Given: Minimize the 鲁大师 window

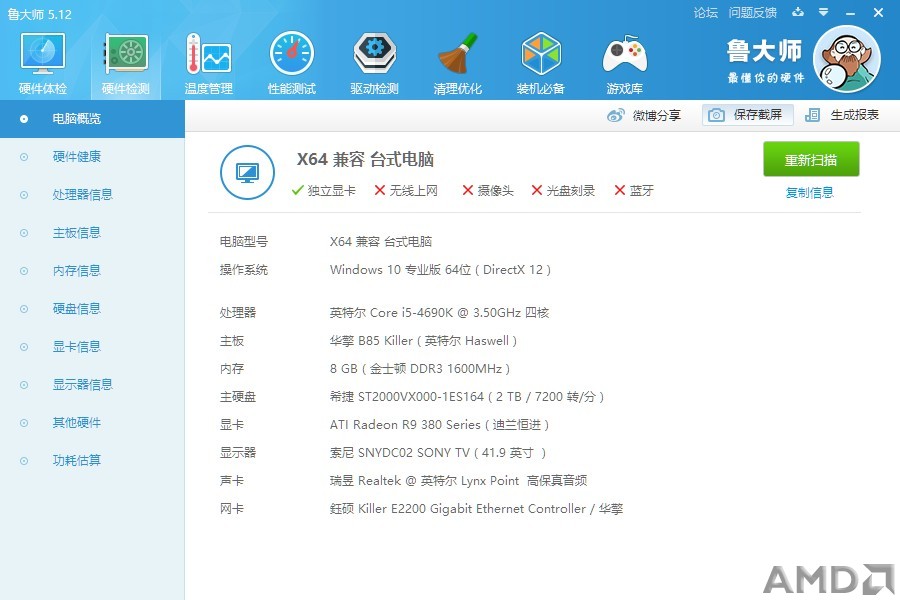Looking at the screenshot, I should pos(850,13).
